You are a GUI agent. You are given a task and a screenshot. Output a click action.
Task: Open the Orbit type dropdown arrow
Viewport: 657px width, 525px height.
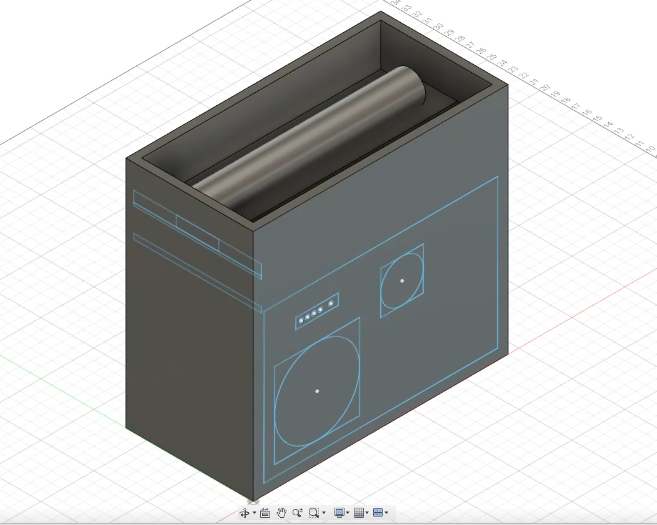(254, 513)
